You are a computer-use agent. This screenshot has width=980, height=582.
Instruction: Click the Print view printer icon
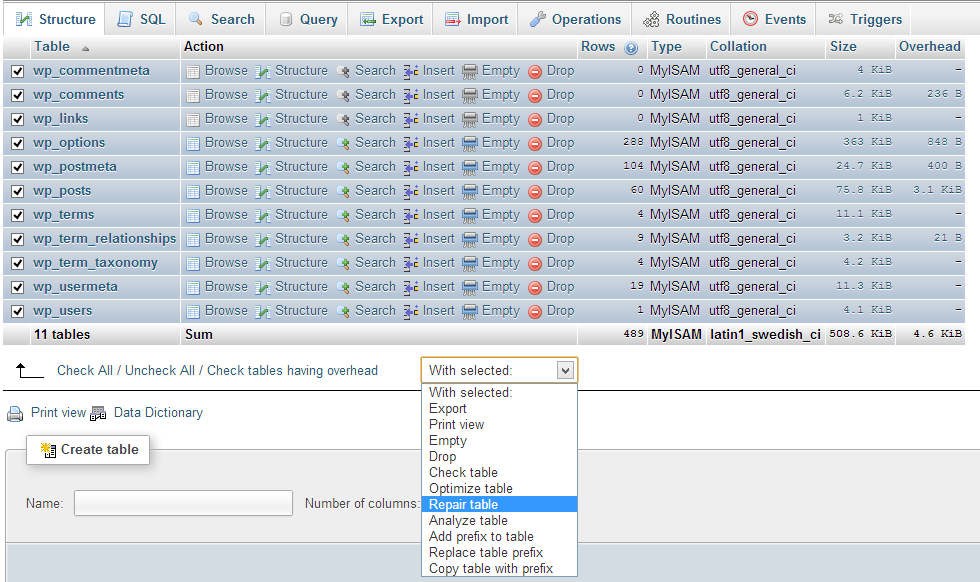tap(15, 413)
